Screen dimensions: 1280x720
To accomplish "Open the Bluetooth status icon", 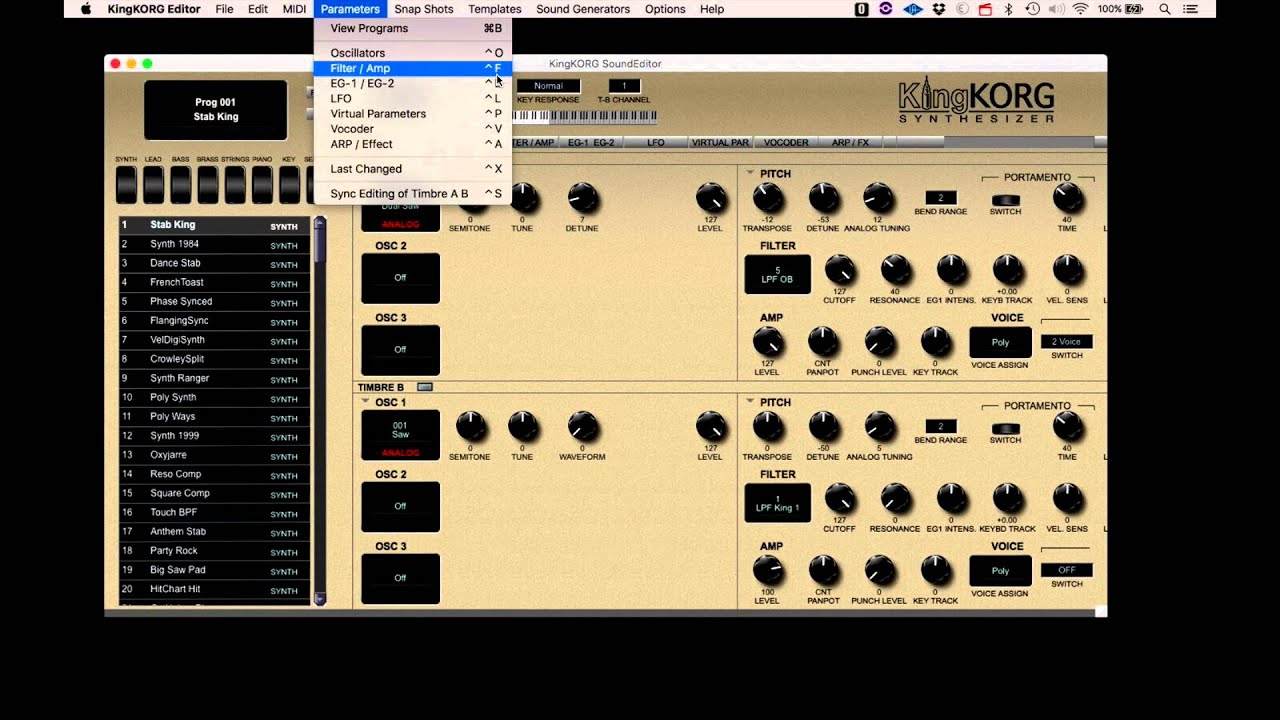I will point(1008,9).
